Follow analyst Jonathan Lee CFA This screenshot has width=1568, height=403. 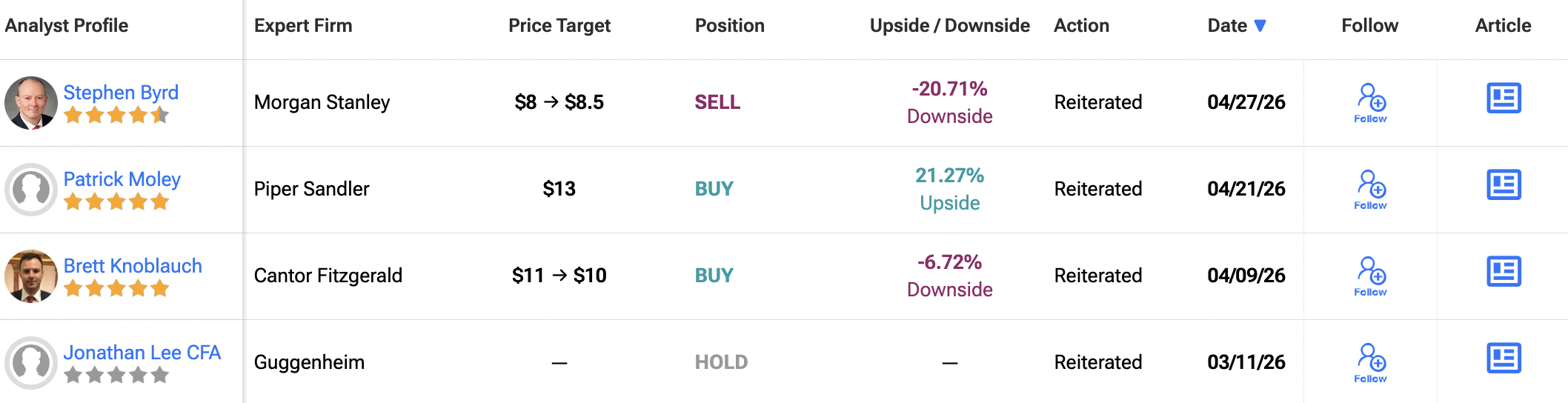click(x=1370, y=362)
